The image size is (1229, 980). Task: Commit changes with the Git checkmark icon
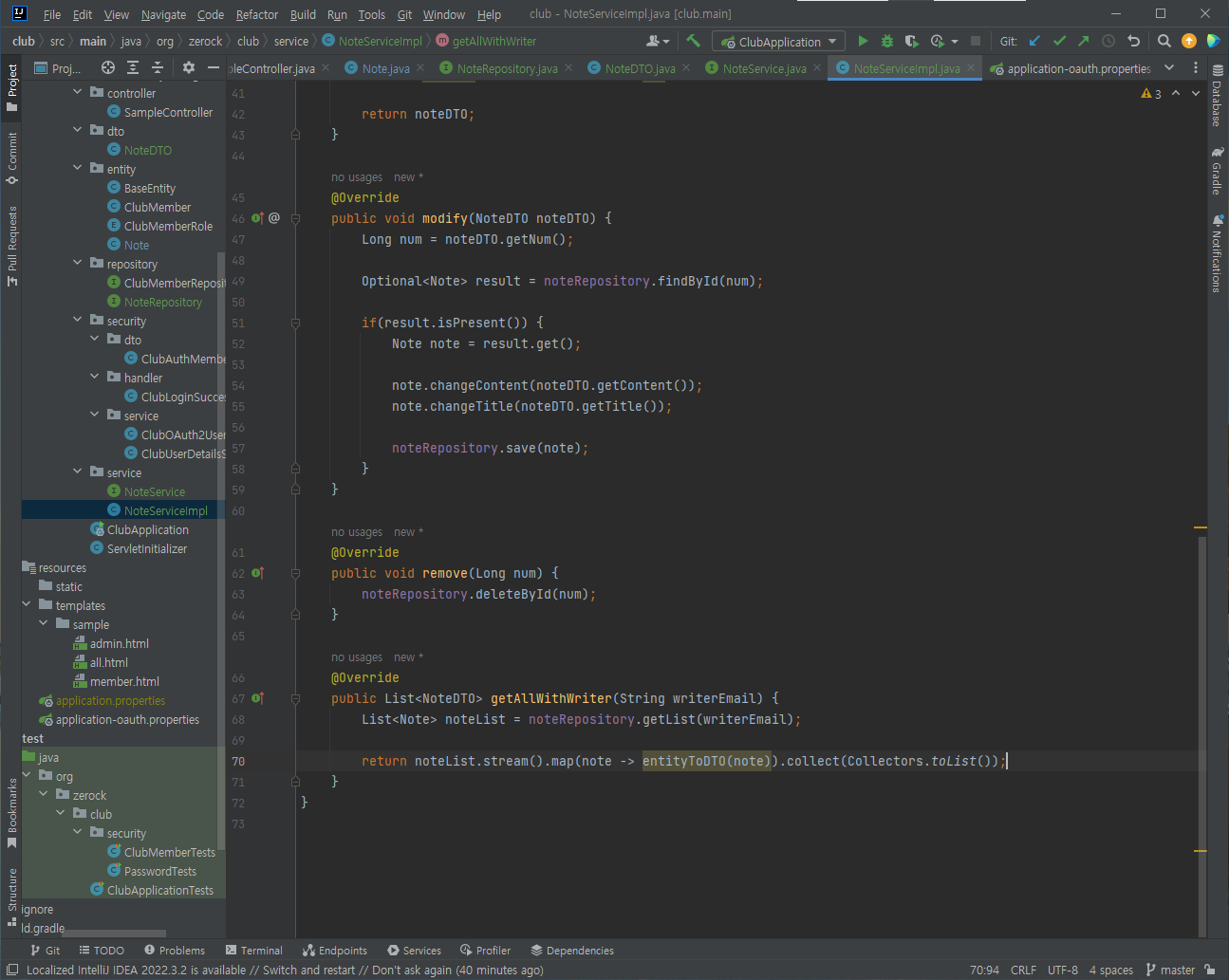coord(1059,41)
